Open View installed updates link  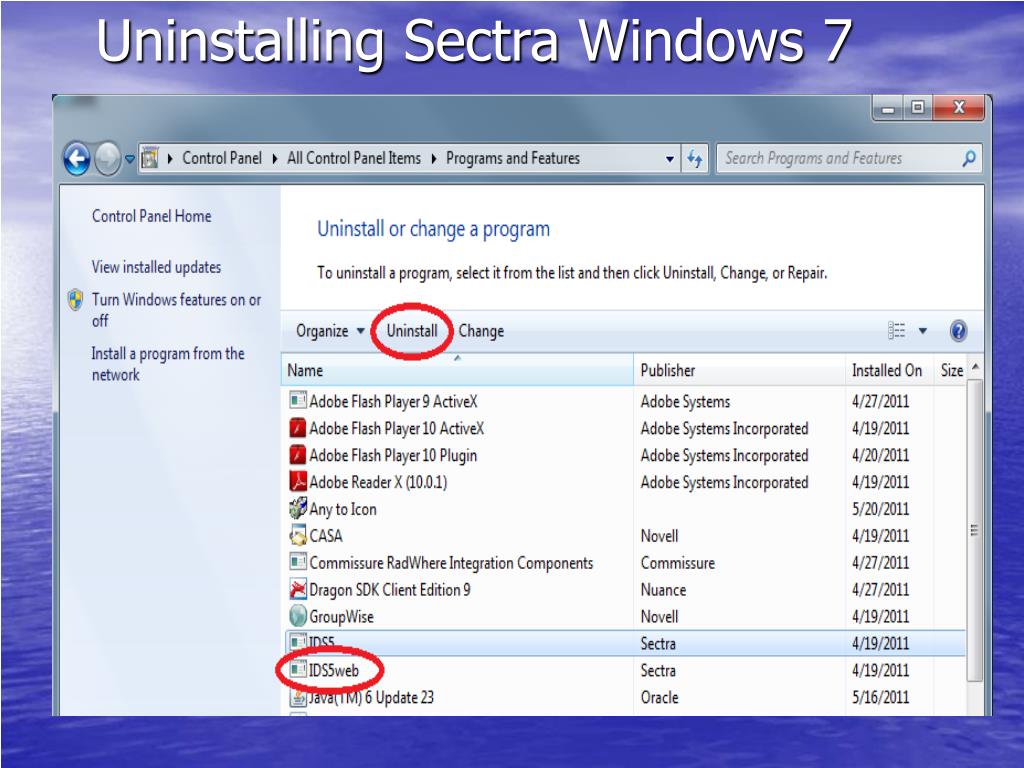156,267
